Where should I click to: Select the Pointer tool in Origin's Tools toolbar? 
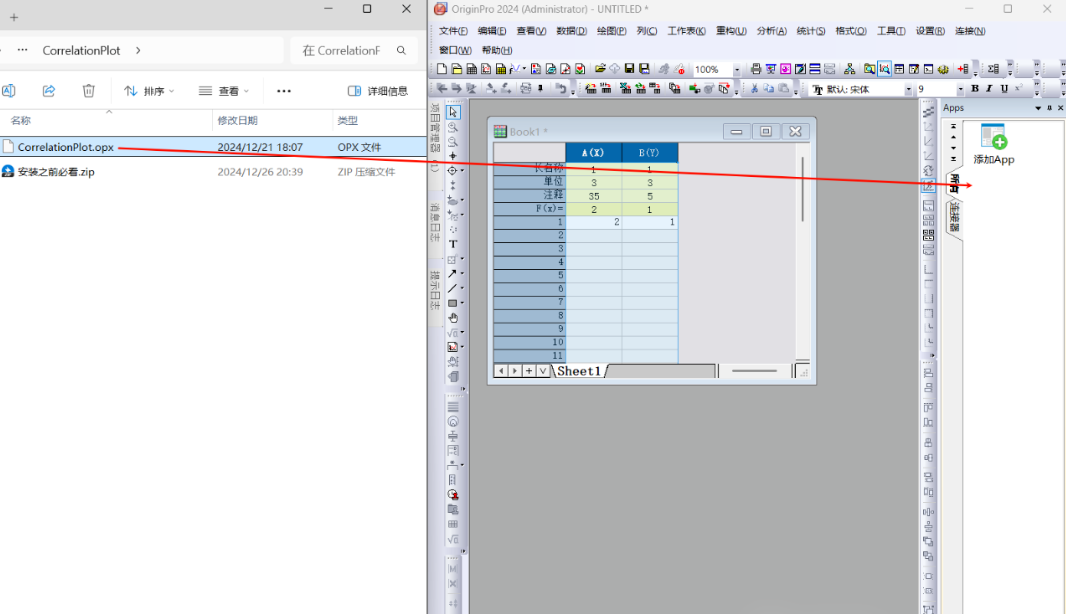tap(453, 112)
